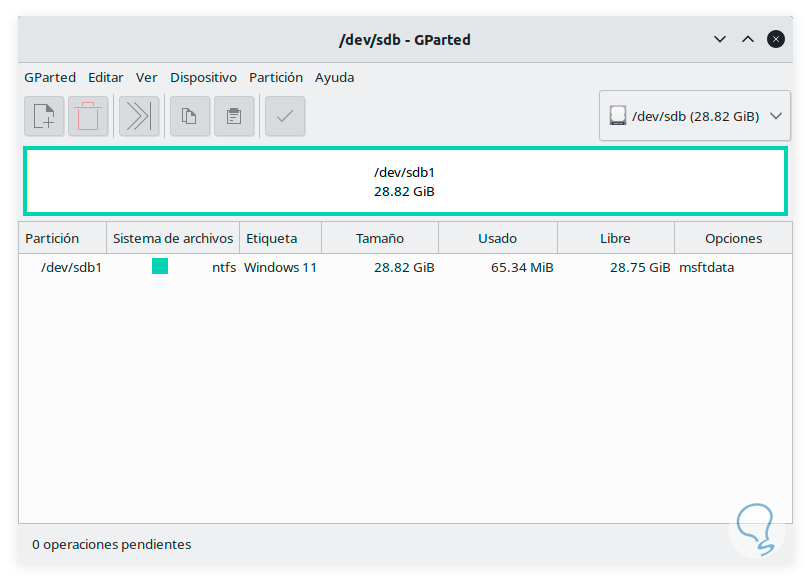The width and height of the screenshot is (811, 583).
Task: Click the New partition toolbar icon
Action: (x=44, y=116)
